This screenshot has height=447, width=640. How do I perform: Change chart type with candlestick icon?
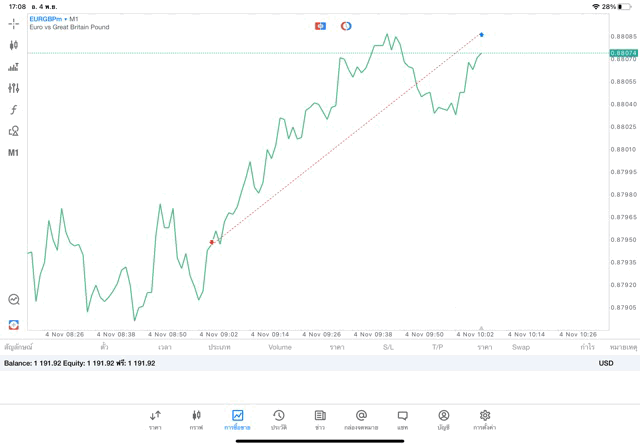(x=14, y=45)
